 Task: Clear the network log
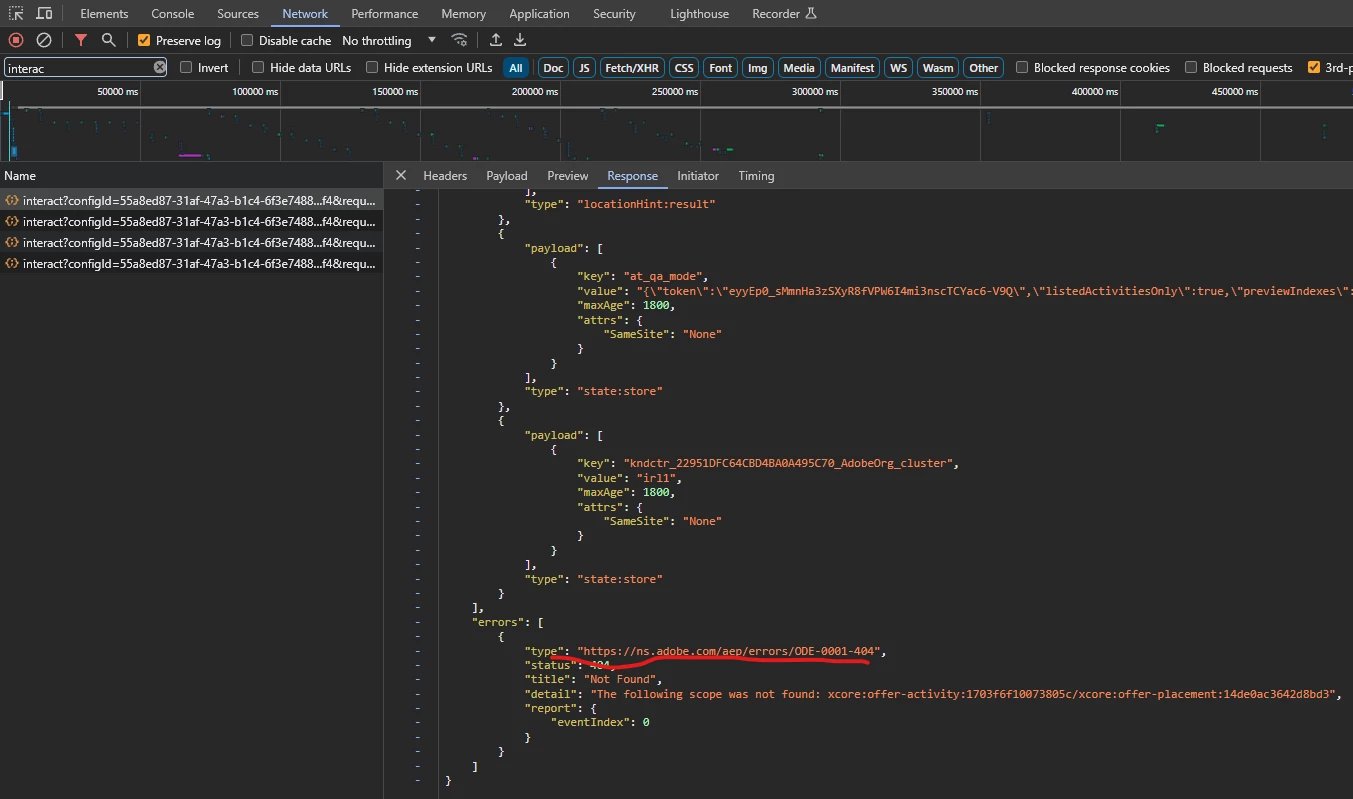(44, 40)
